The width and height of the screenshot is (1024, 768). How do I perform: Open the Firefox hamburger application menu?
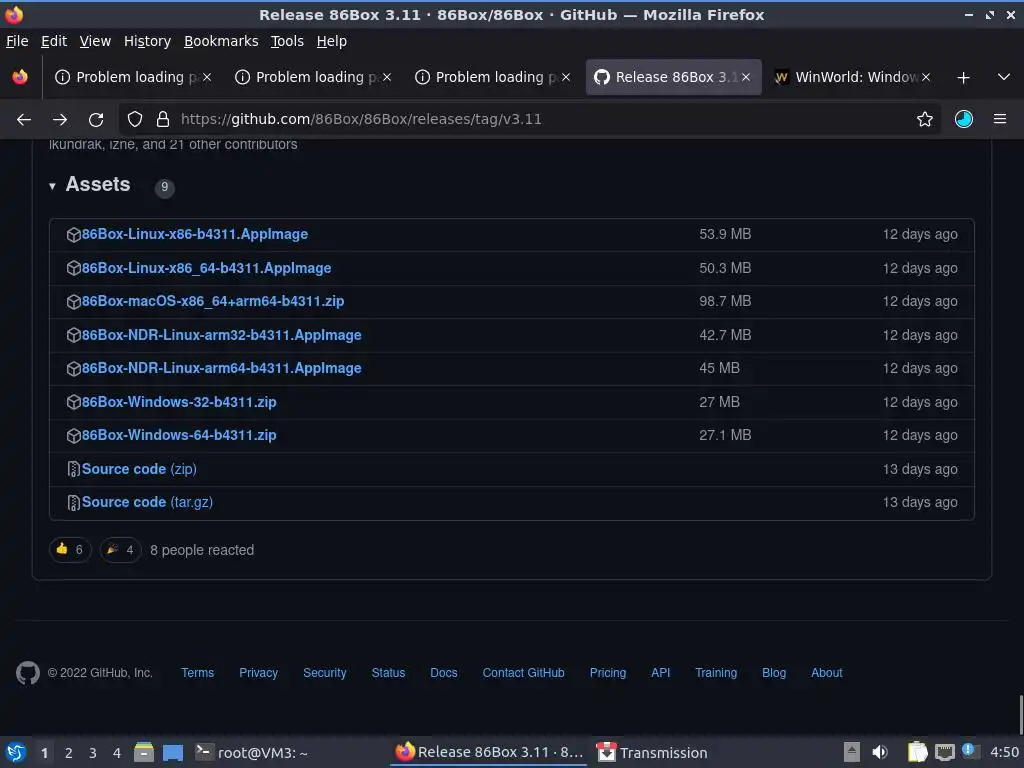[1000, 119]
